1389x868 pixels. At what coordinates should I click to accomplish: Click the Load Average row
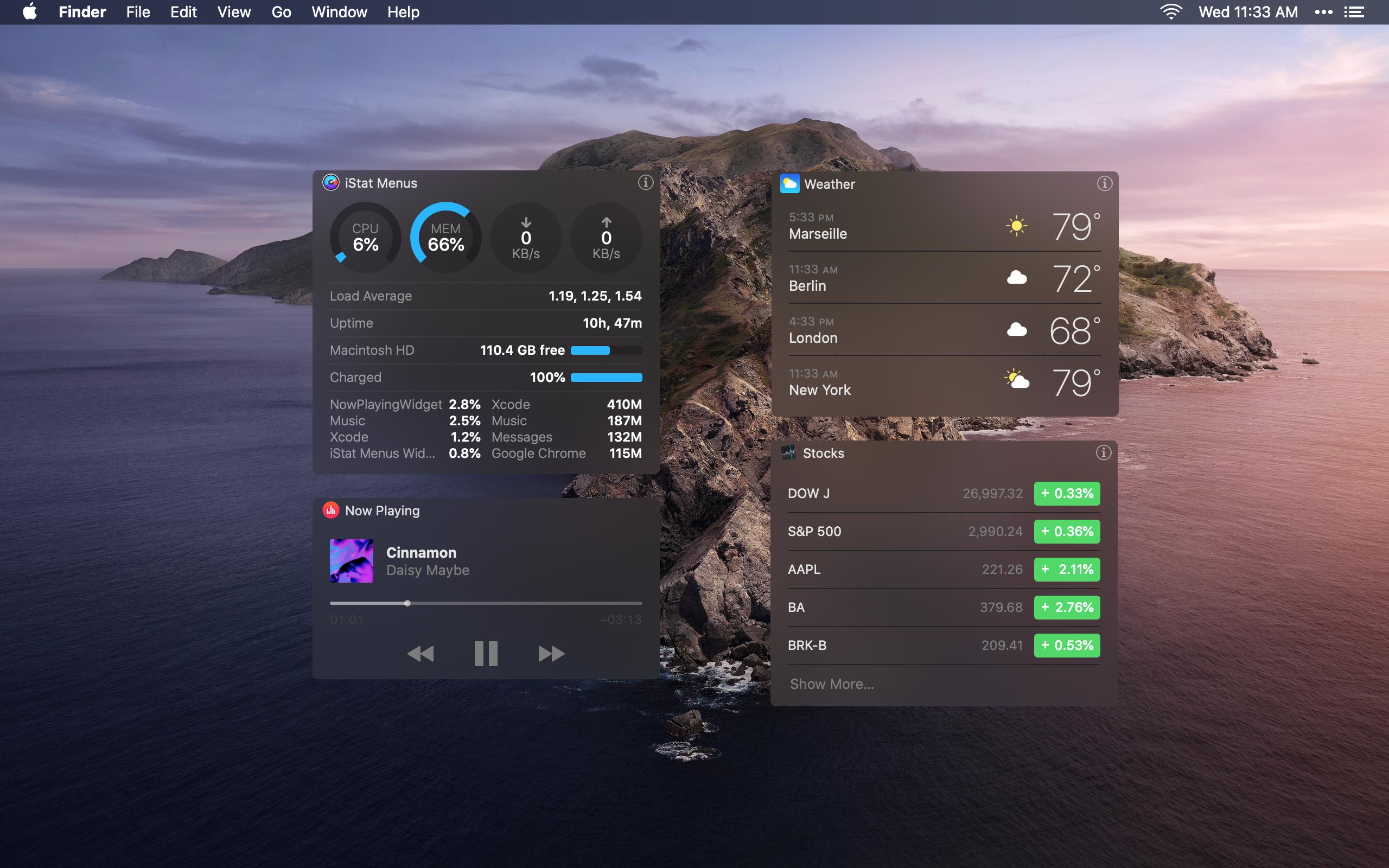486,296
